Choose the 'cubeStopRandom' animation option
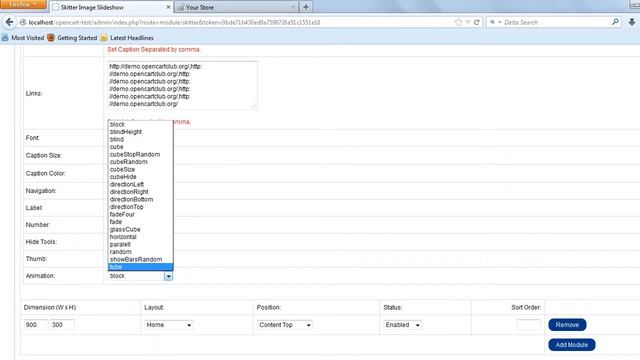 coord(140,154)
